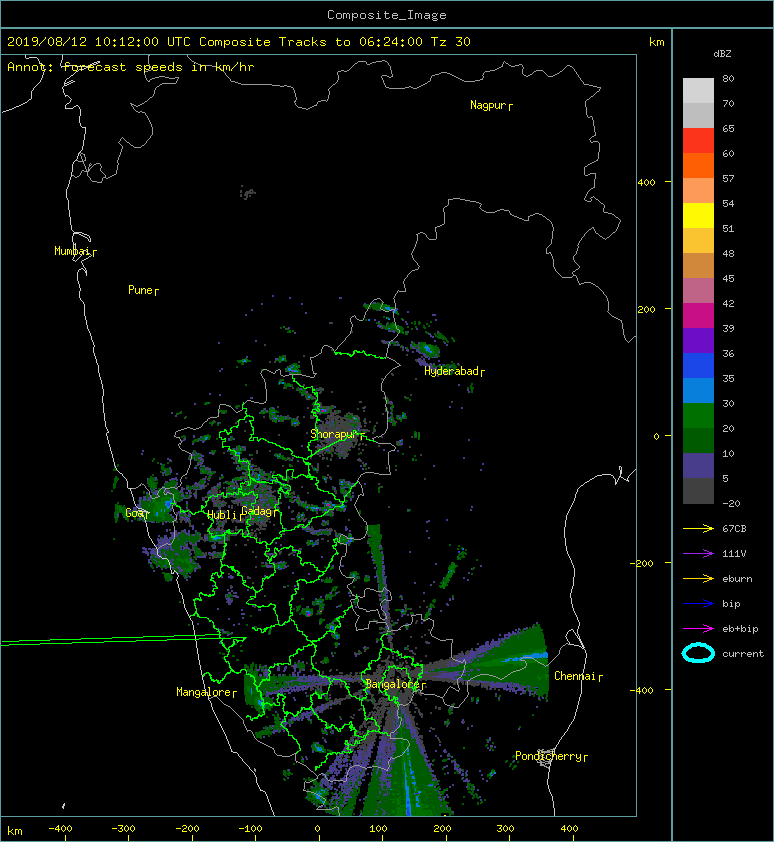The image size is (774, 842).
Task: Select the light grey 80 dBZ color swatch
Action: coord(698,91)
